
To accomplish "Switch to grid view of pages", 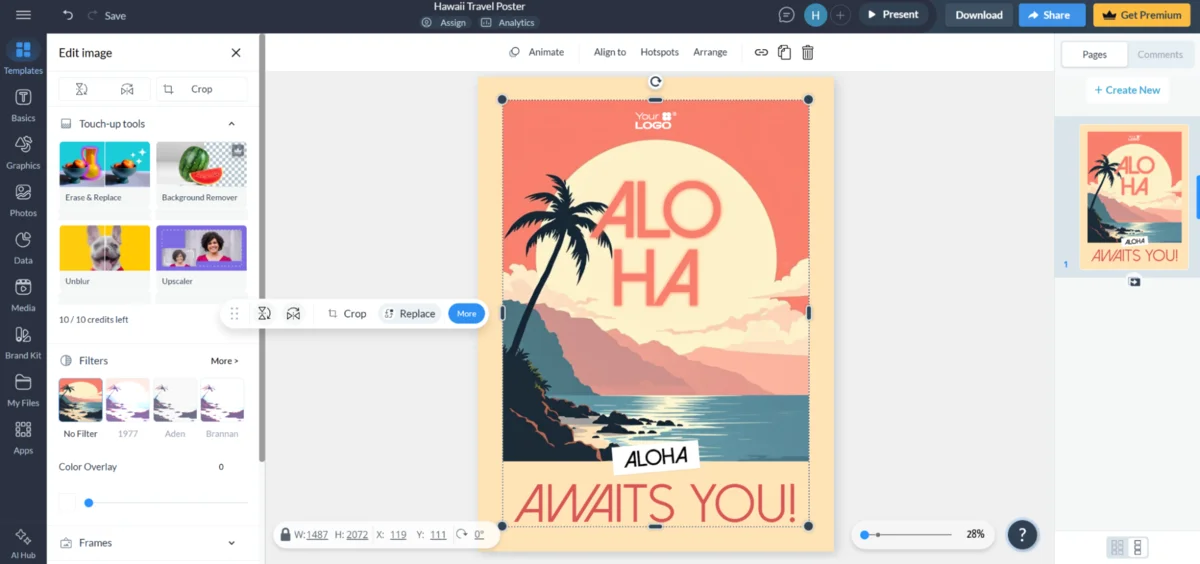I will click(1117, 547).
